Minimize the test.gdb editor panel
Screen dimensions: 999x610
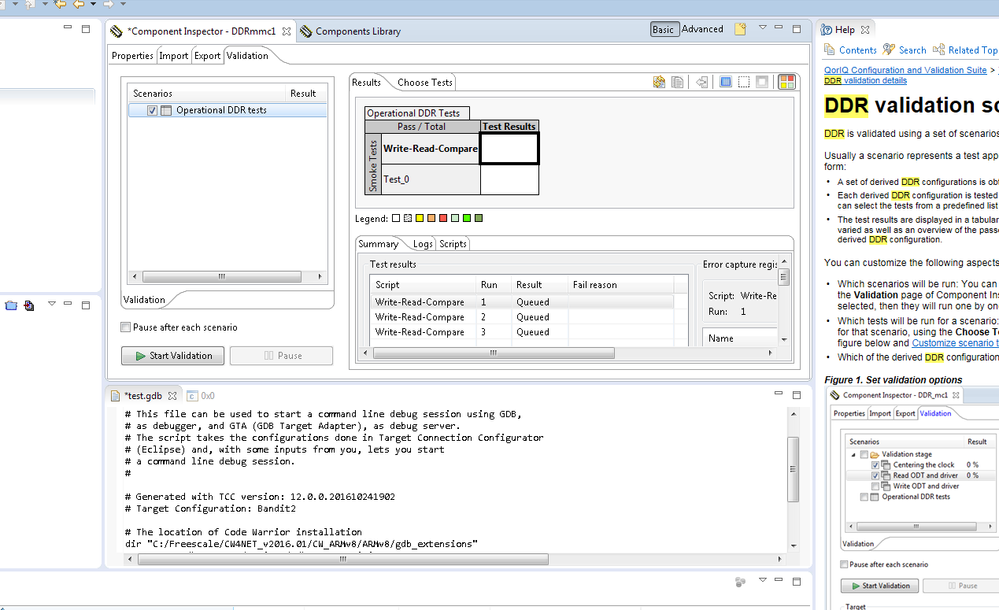(x=779, y=393)
